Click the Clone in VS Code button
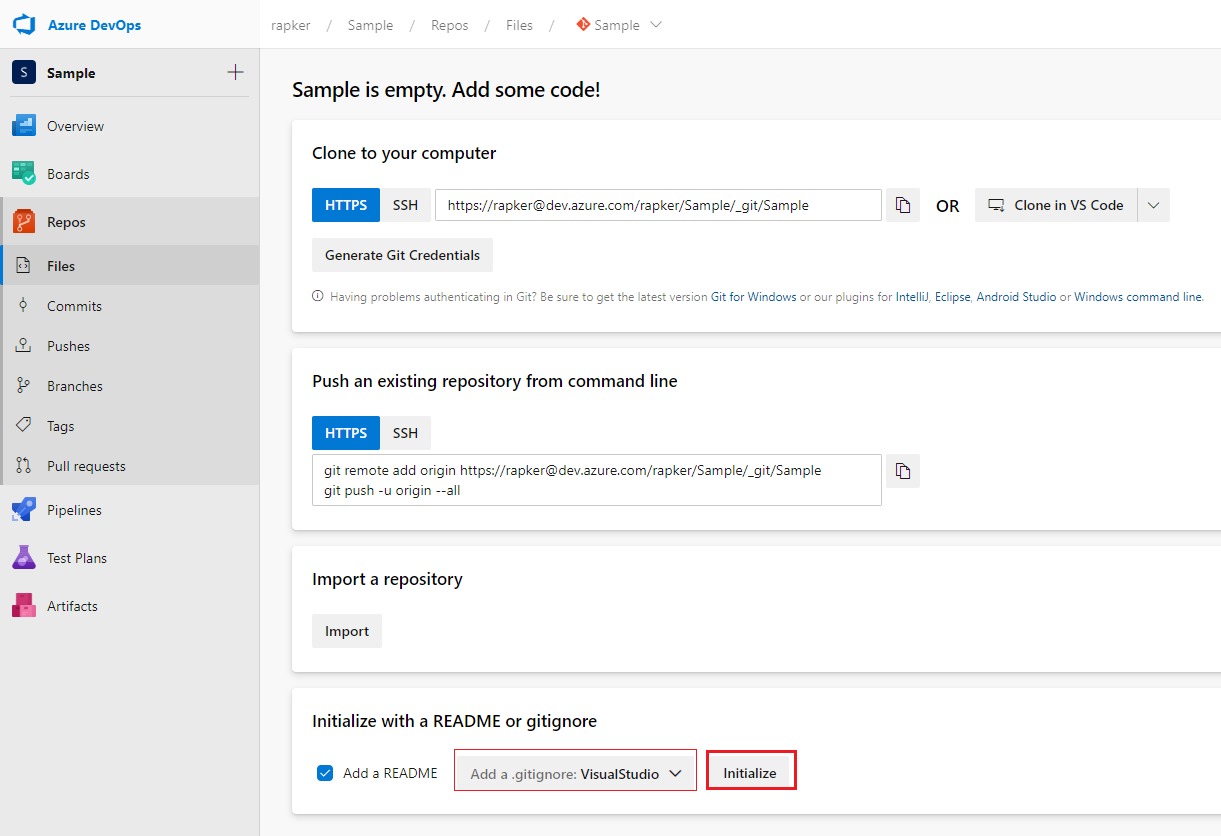Viewport: 1221px width, 836px height. (x=1056, y=205)
